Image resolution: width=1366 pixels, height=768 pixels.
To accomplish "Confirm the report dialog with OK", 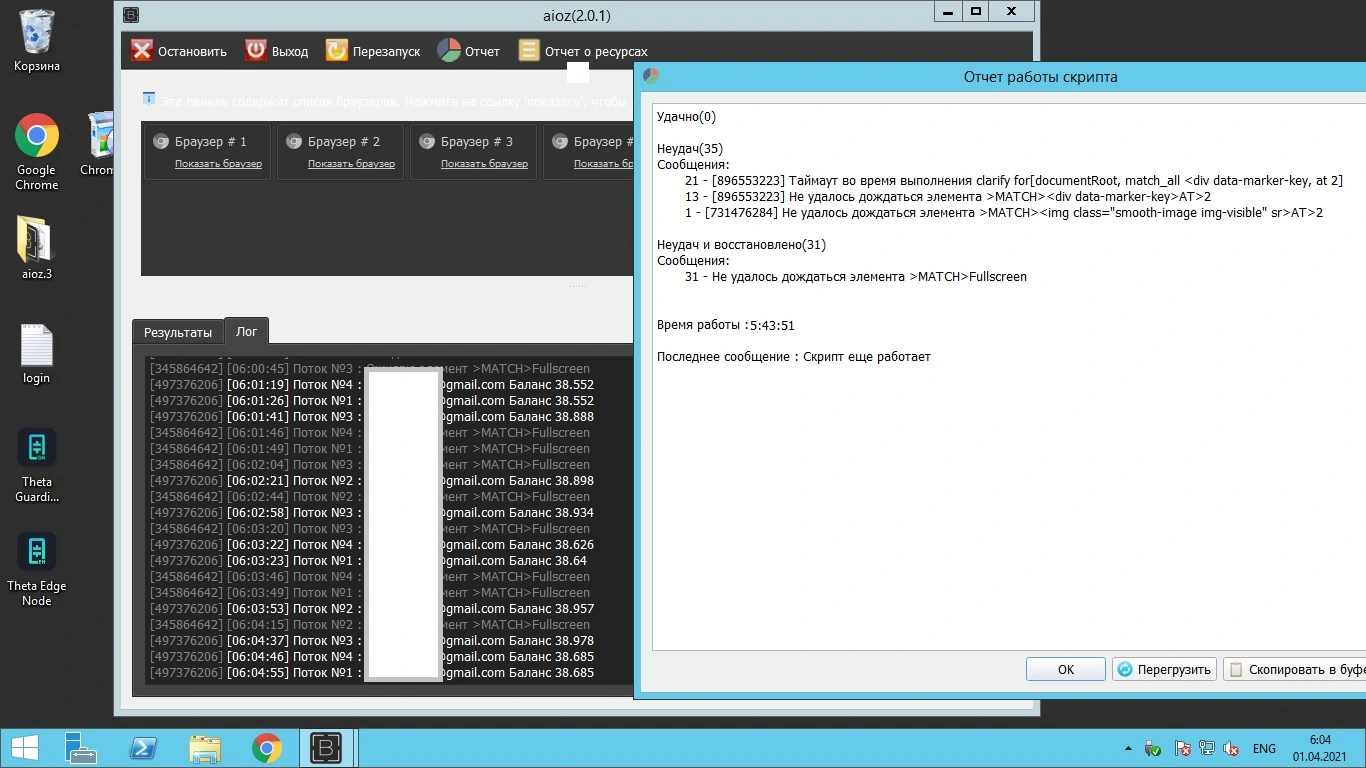I will (x=1066, y=669).
